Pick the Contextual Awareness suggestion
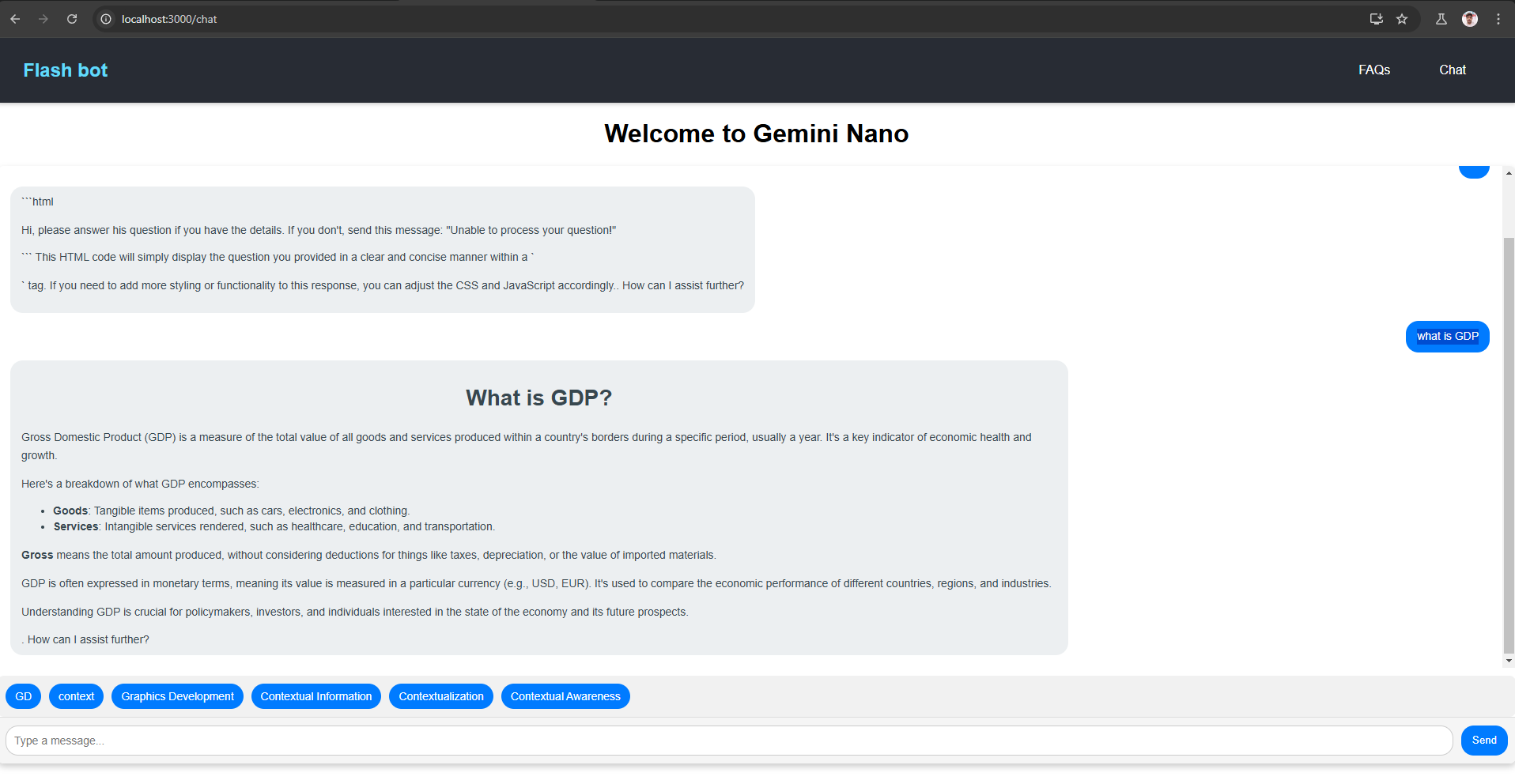 565,696
